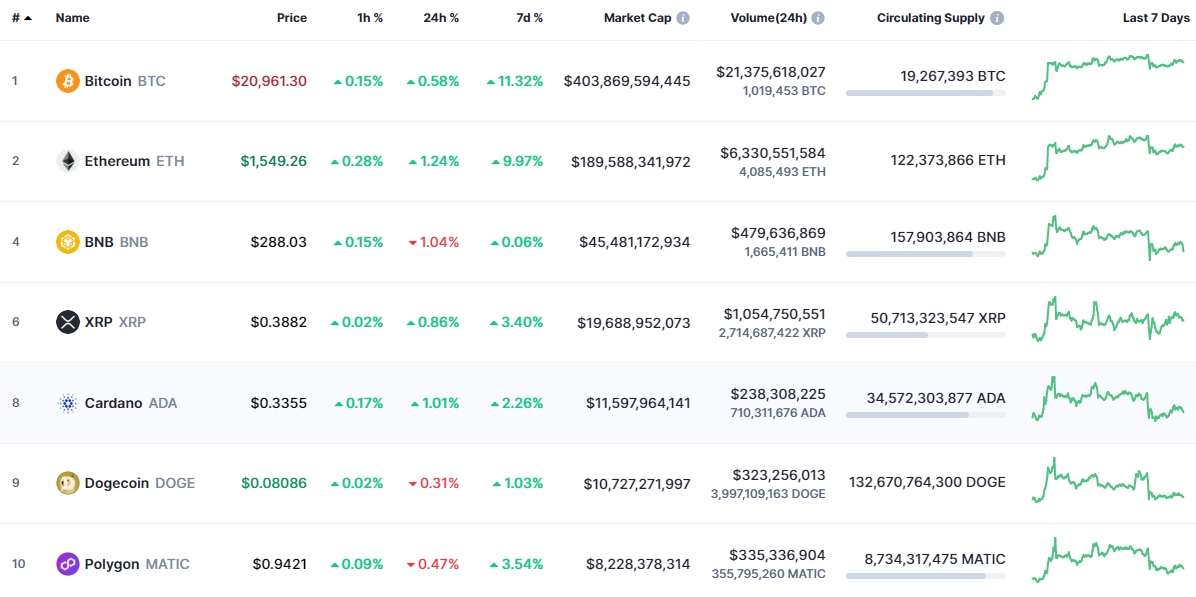Sort the table by Name column
Image resolution: width=1196 pixels, height=597 pixels.
72,18
